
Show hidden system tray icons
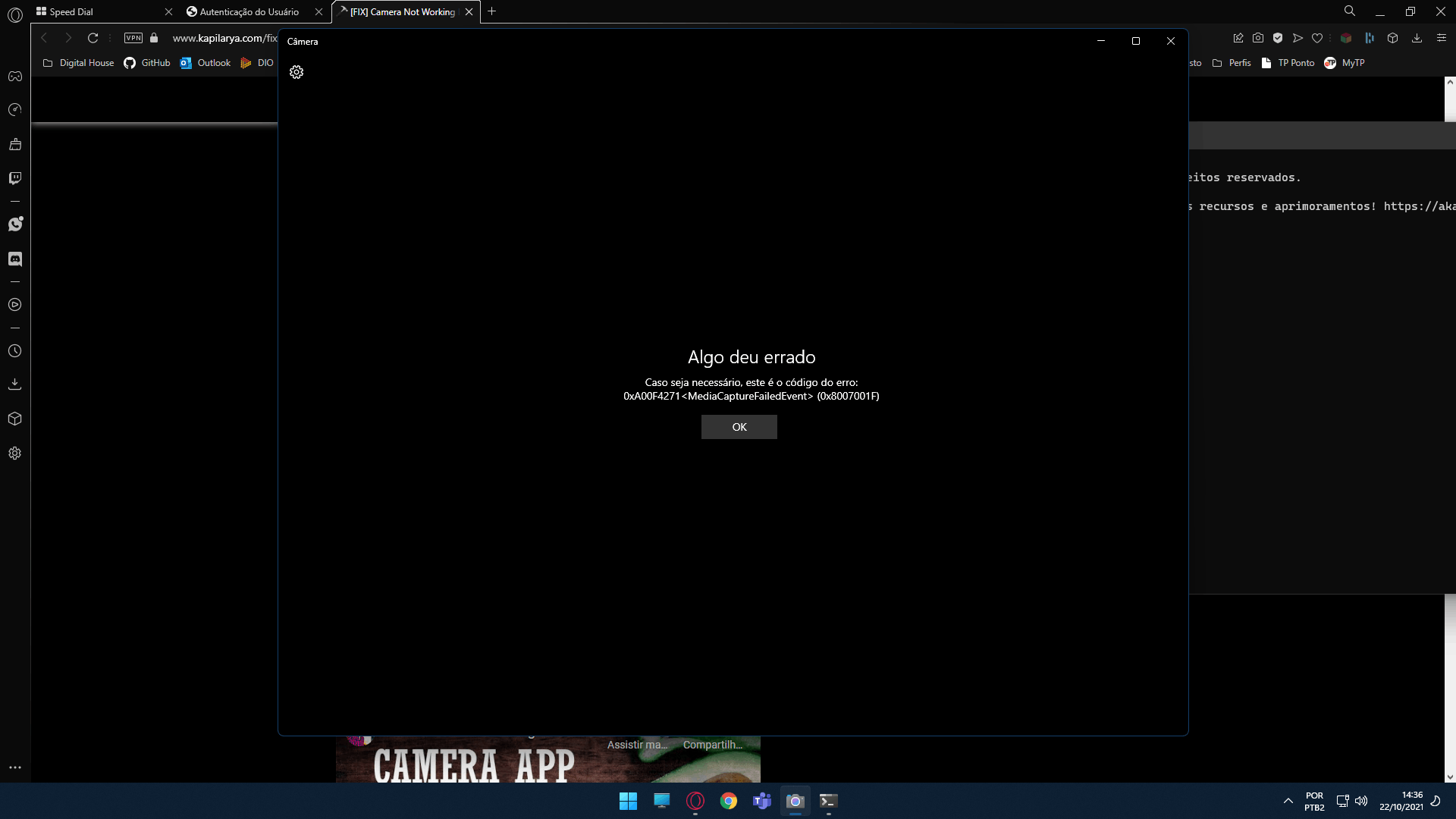click(1288, 801)
